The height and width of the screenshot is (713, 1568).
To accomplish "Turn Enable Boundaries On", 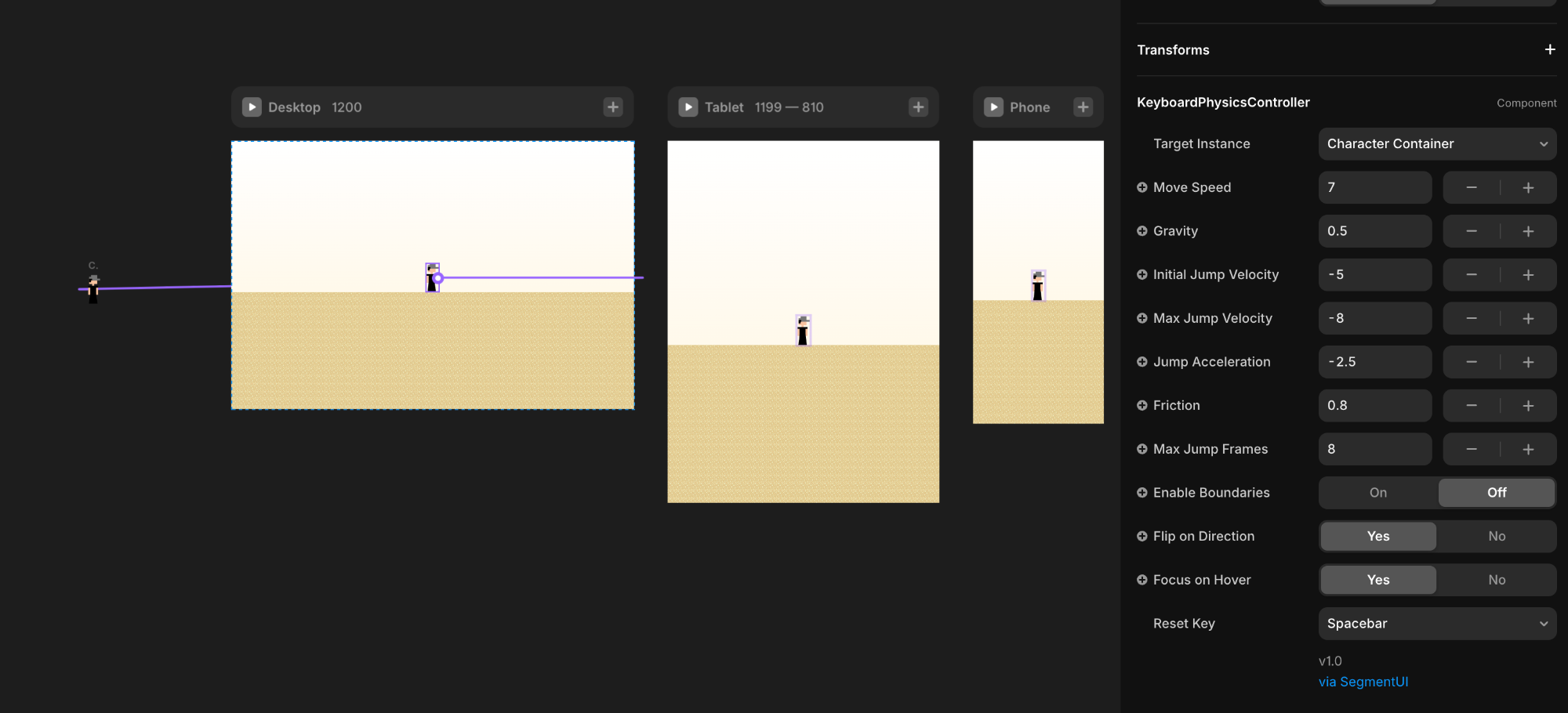I will [x=1378, y=493].
